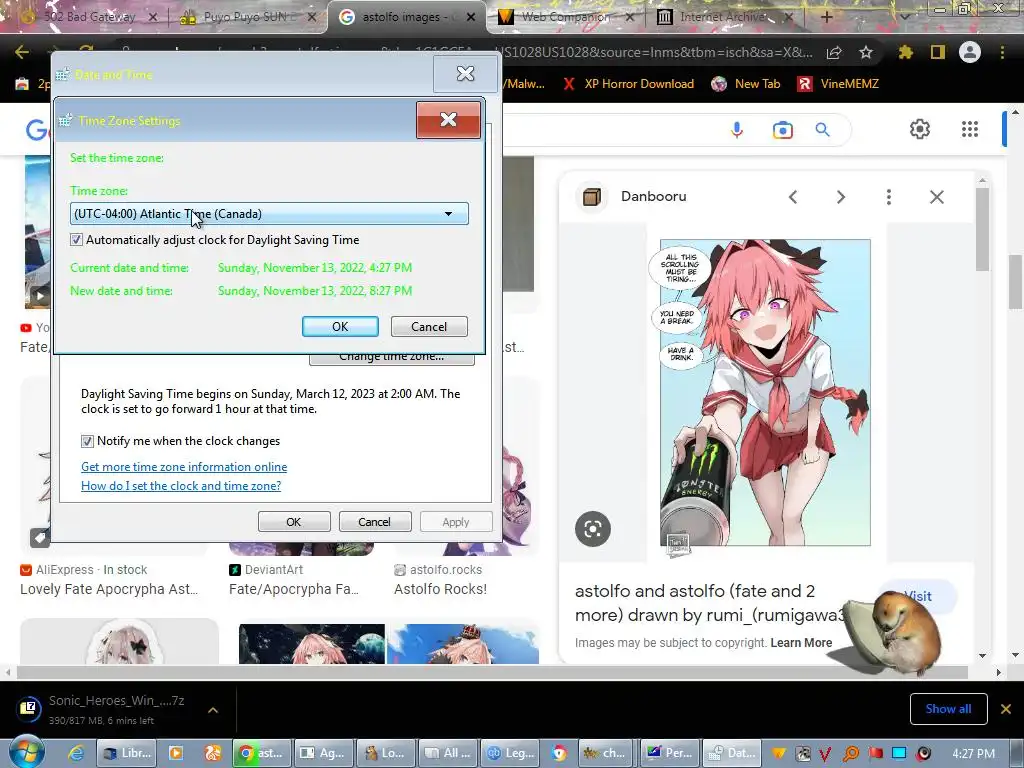Switch to the Internet Archive tab
This screenshot has width=1024, height=768.
[724, 17]
